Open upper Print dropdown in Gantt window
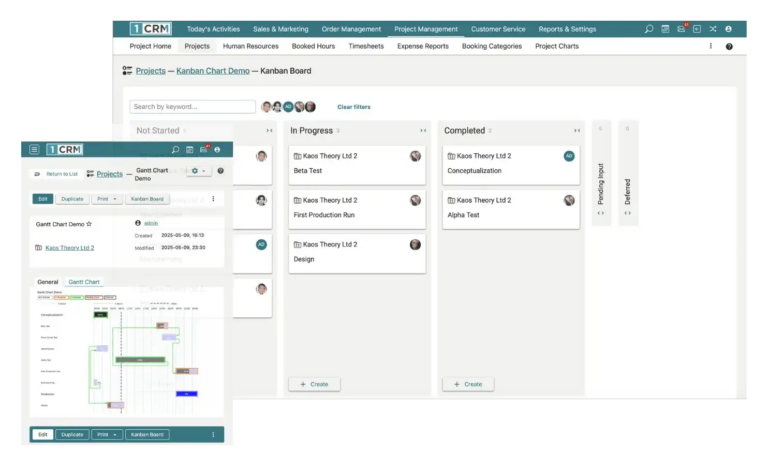This screenshot has height=466, width=768. click(x=106, y=199)
